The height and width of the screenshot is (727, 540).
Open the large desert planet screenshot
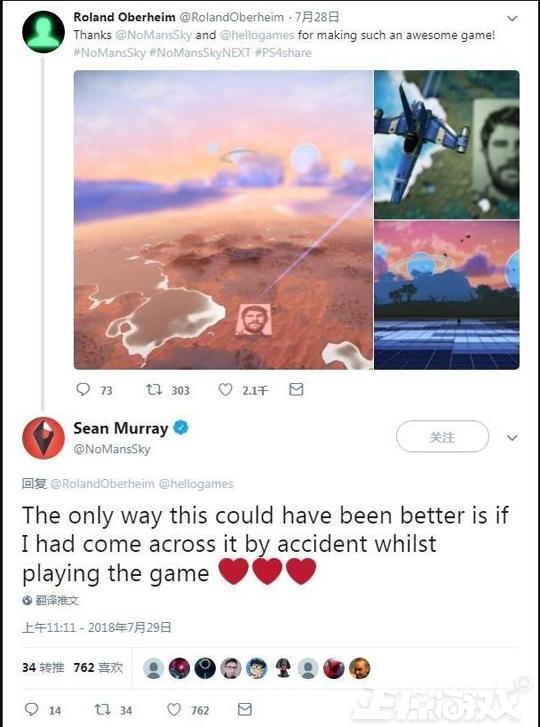(x=223, y=220)
